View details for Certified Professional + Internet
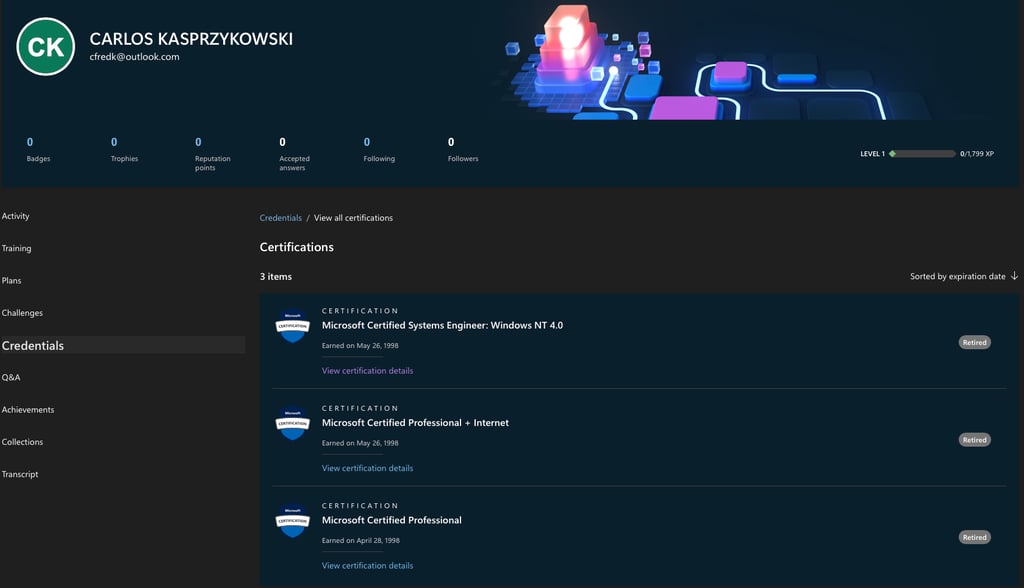The width and height of the screenshot is (1024, 588). (x=368, y=468)
